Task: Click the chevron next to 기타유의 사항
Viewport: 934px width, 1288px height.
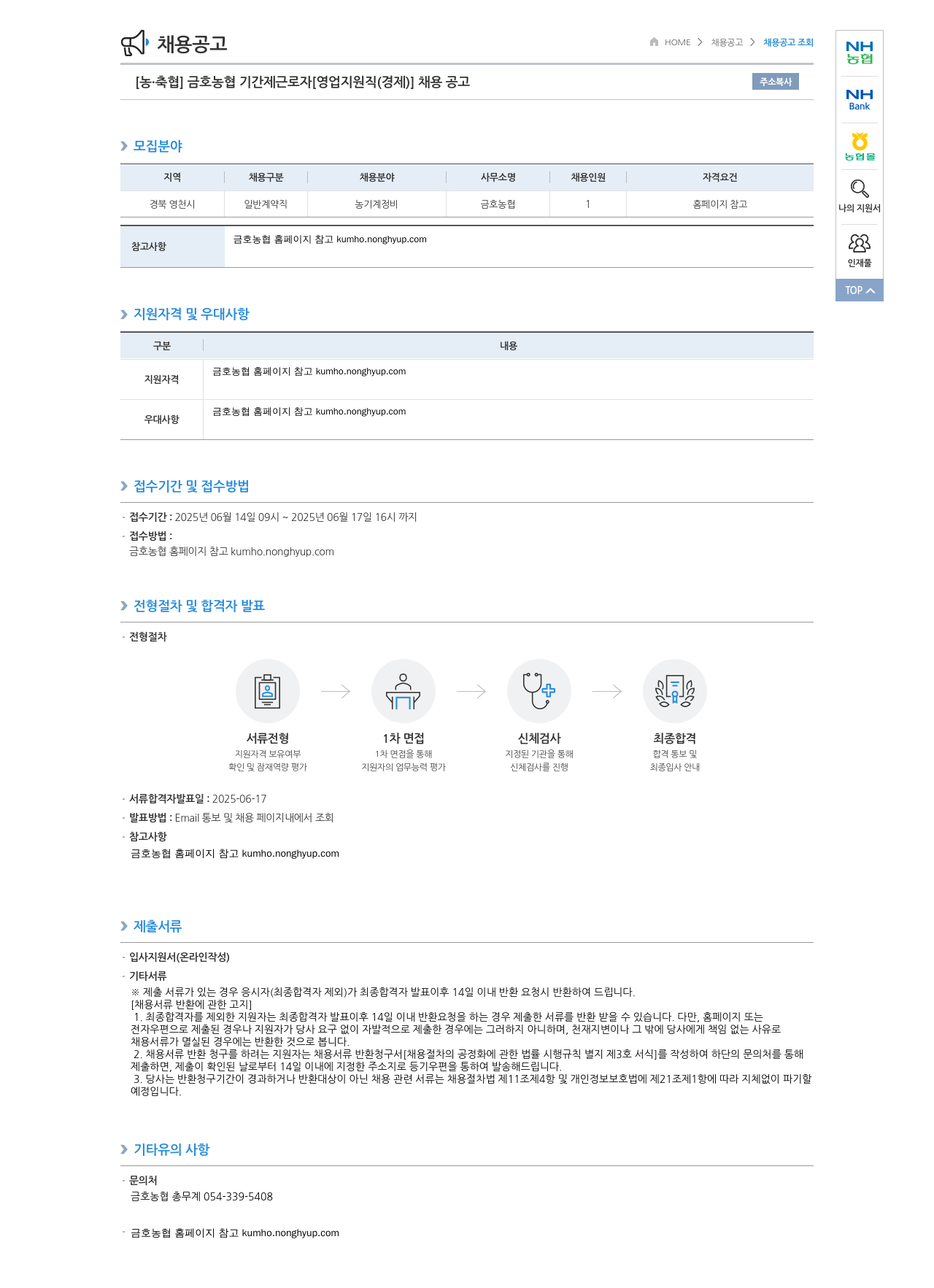Action: [x=124, y=1149]
